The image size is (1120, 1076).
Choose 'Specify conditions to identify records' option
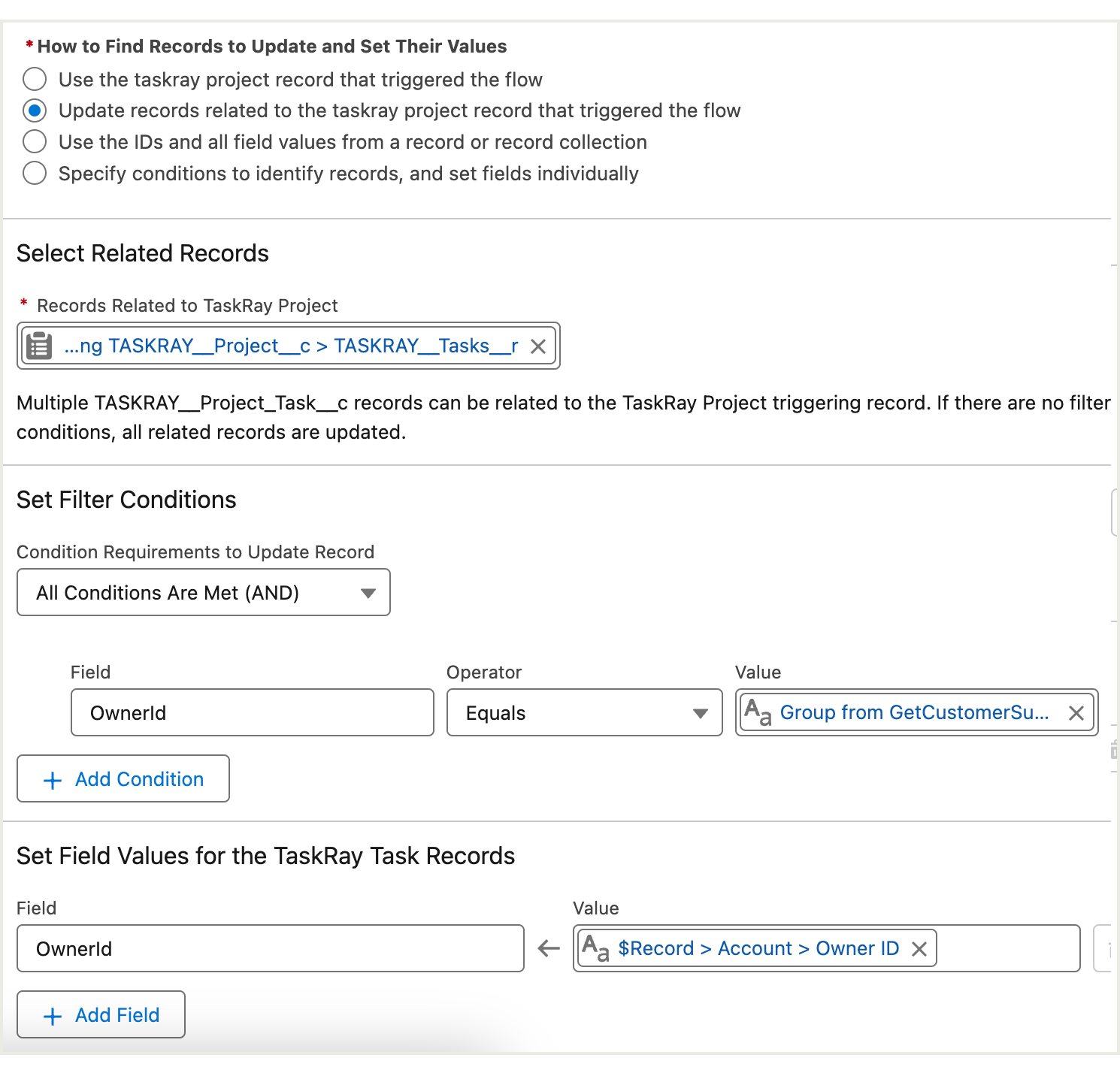[35, 173]
